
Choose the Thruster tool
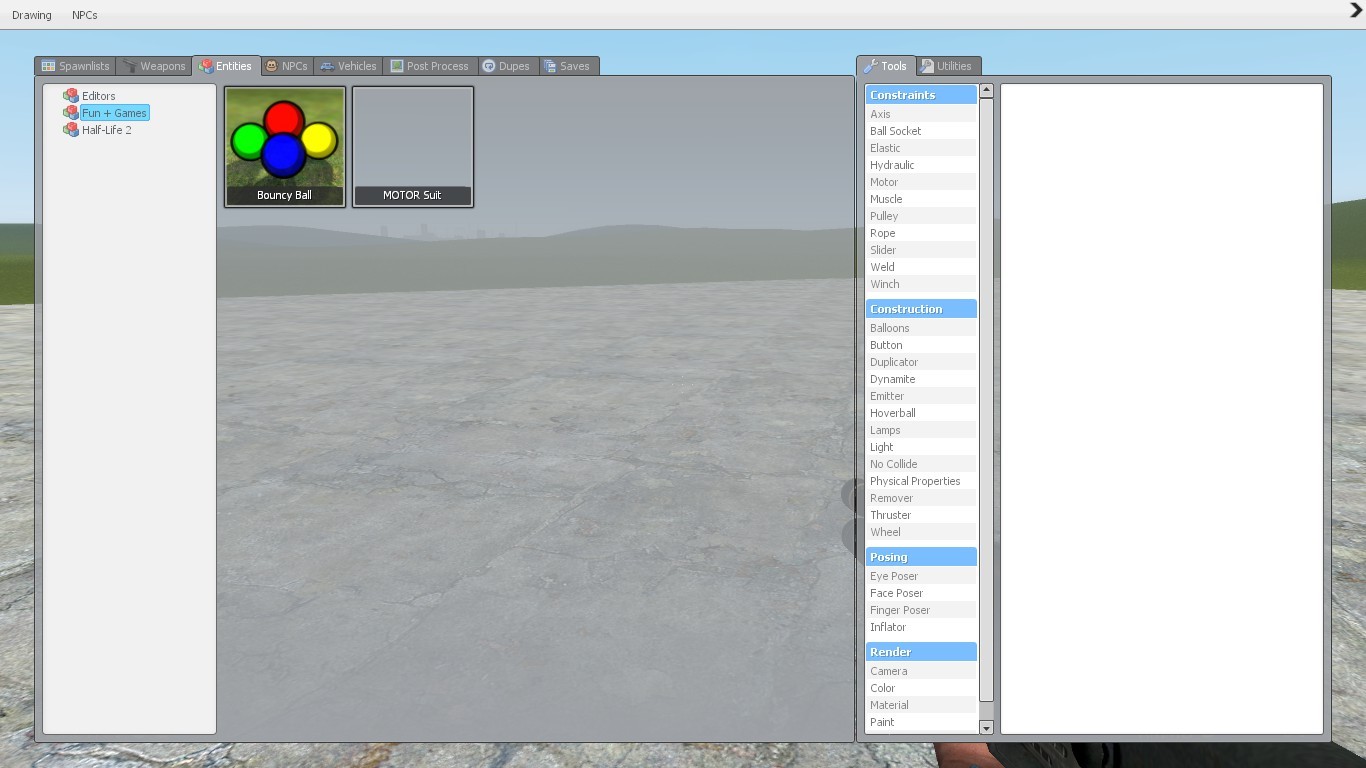(890, 515)
